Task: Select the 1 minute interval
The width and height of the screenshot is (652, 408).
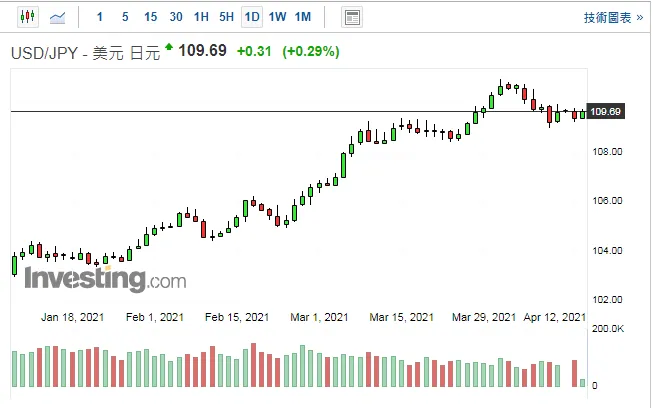Action: (x=100, y=17)
